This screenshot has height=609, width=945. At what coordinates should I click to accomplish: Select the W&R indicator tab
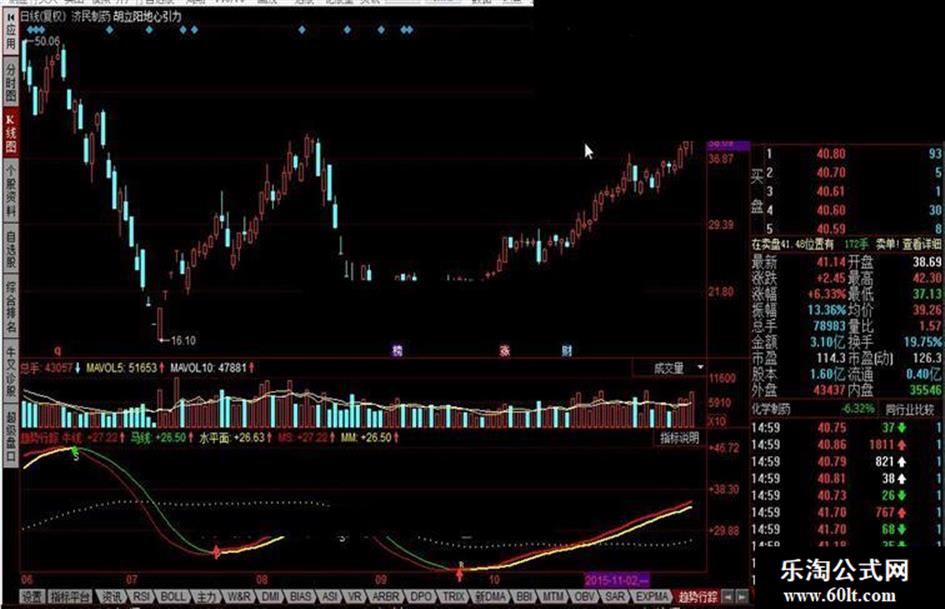[239, 597]
